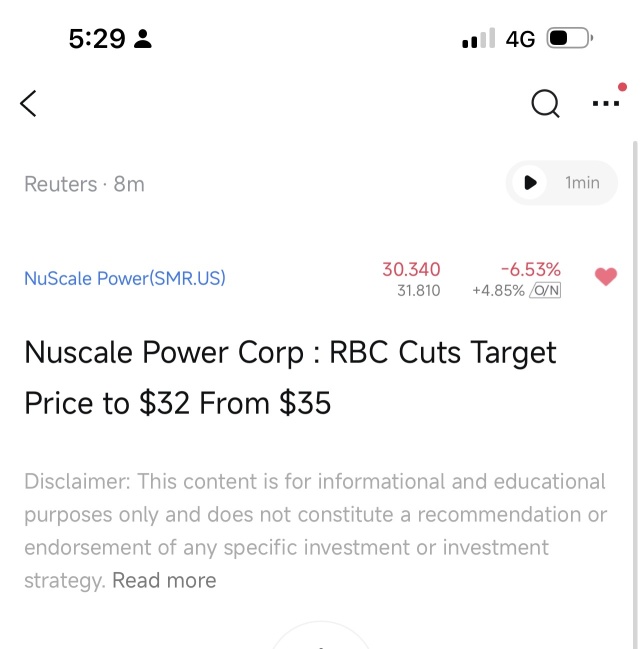Viewport: 642px width, 649px height.
Task: Tap the +4.85% overnight change
Action: tap(498, 291)
